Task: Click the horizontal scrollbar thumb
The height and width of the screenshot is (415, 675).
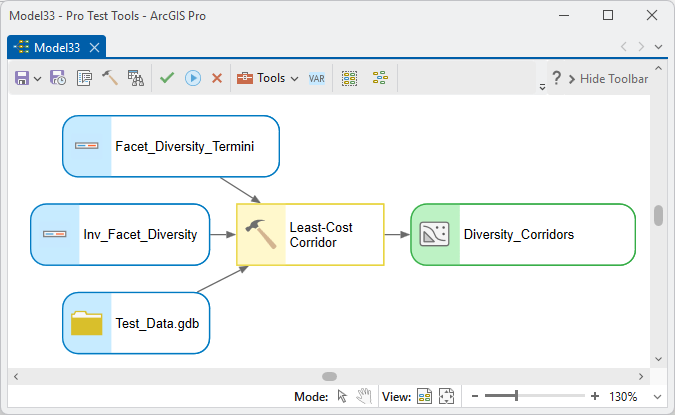Action: pyautogui.click(x=329, y=376)
